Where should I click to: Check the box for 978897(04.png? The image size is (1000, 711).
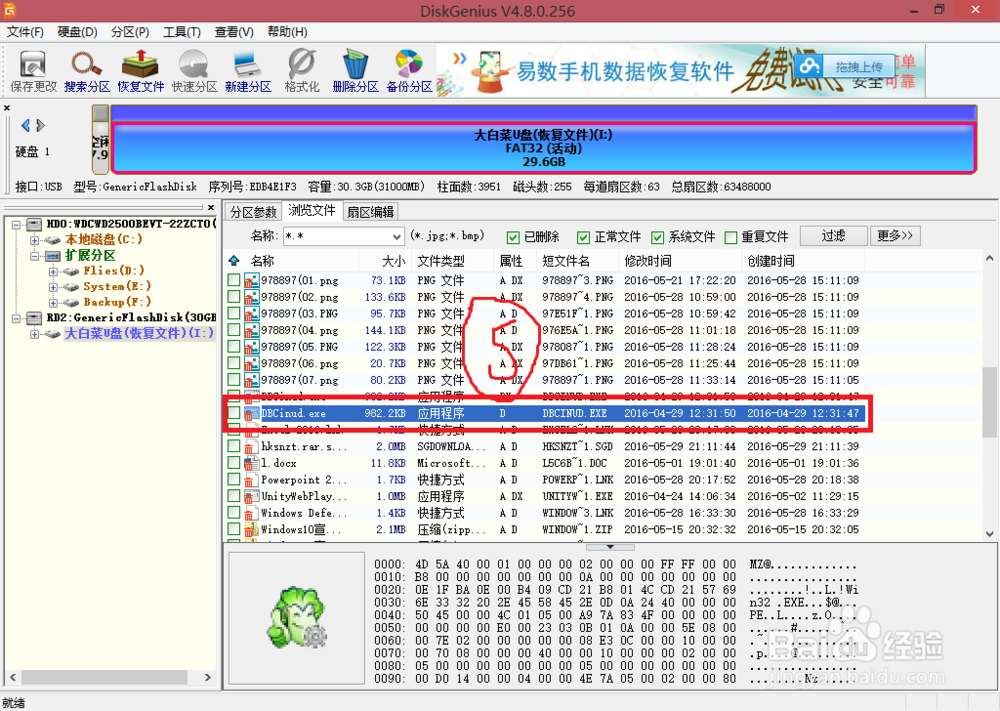pyautogui.click(x=234, y=330)
